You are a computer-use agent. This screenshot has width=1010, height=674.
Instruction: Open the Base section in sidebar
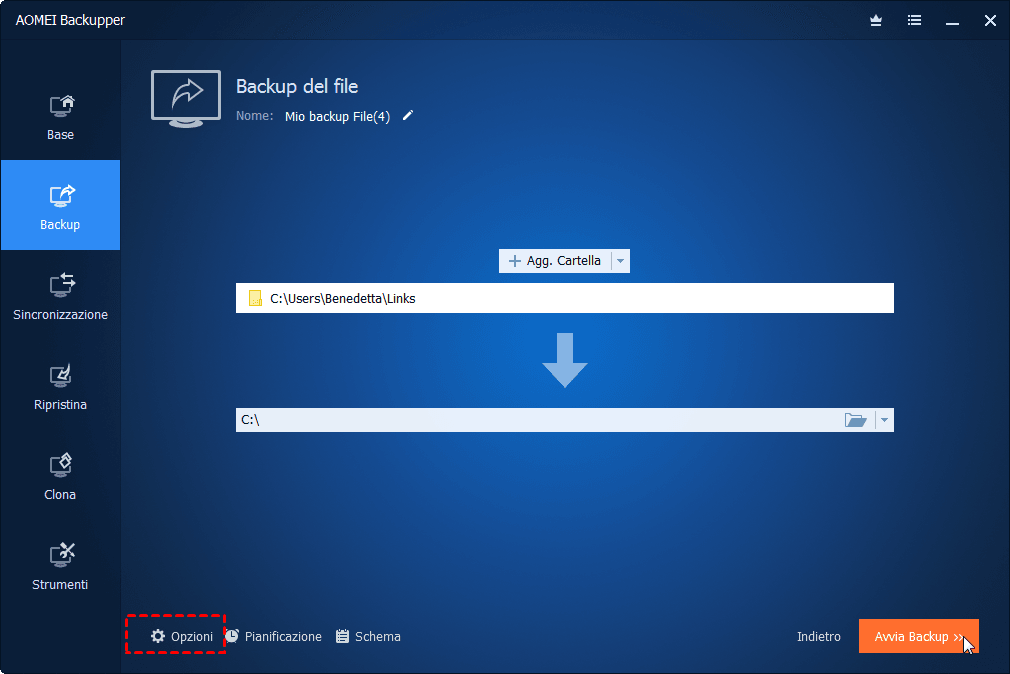point(61,117)
